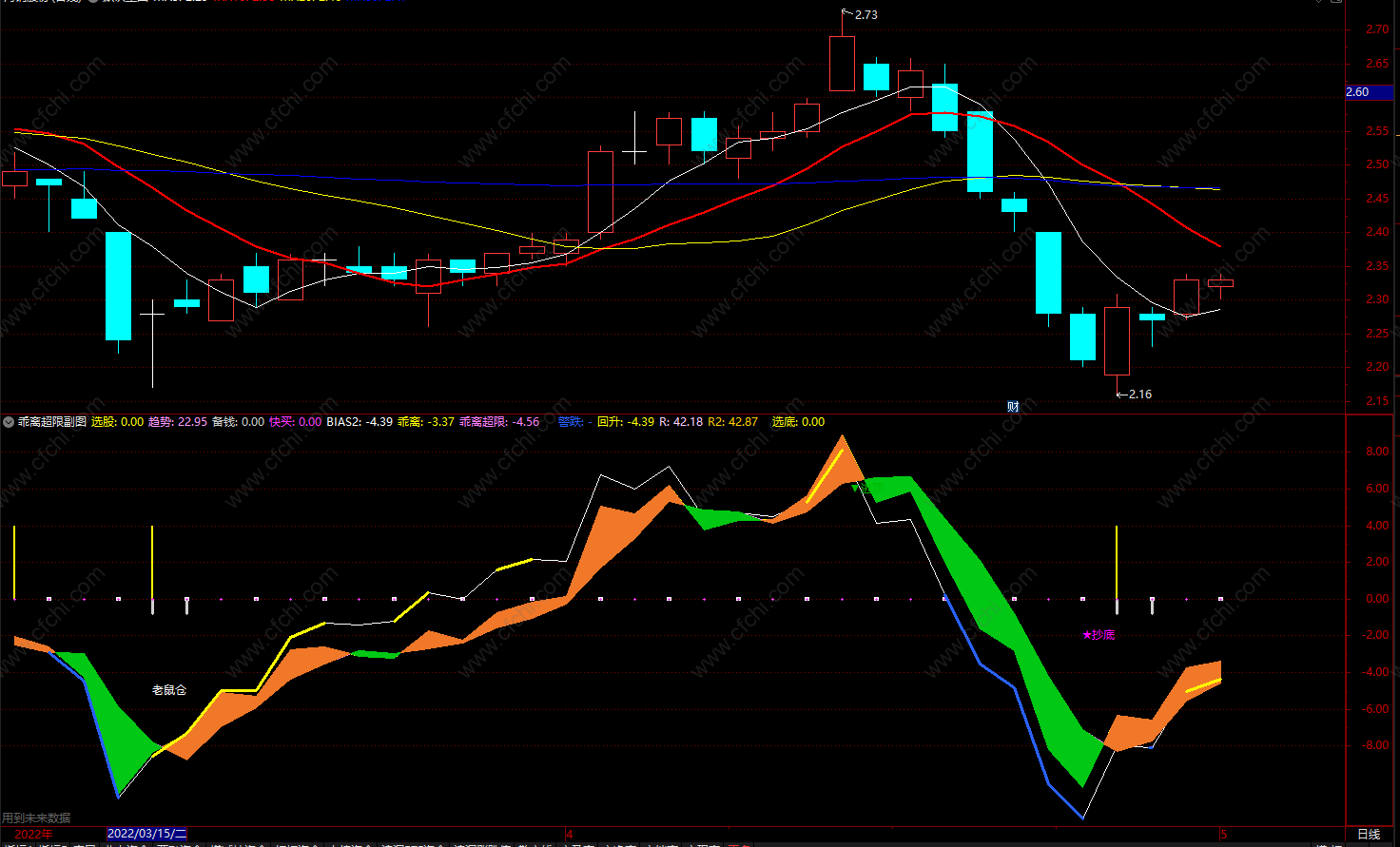Screen dimensions: 1400x847
Task: Click the 快买: 0.00 readout
Action: click(295, 422)
